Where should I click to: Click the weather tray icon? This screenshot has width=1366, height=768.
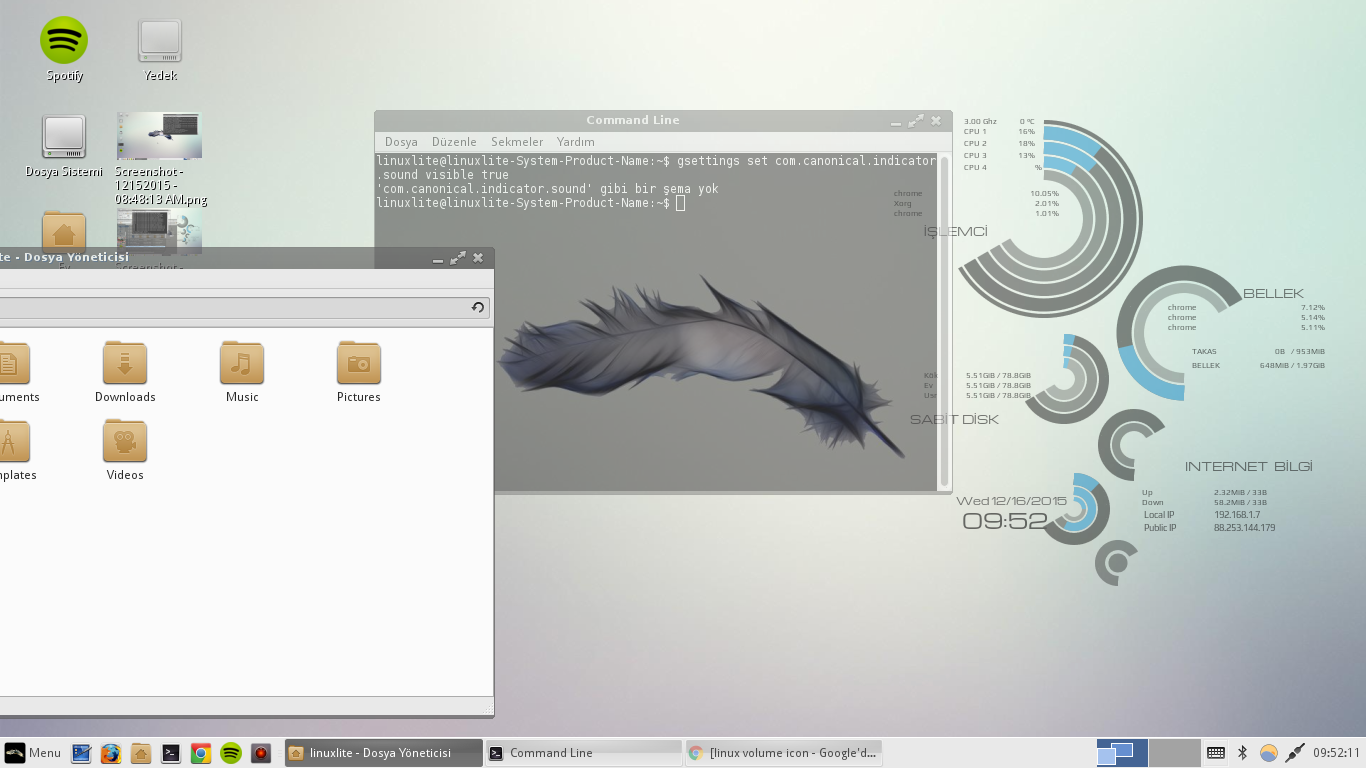tap(1269, 753)
